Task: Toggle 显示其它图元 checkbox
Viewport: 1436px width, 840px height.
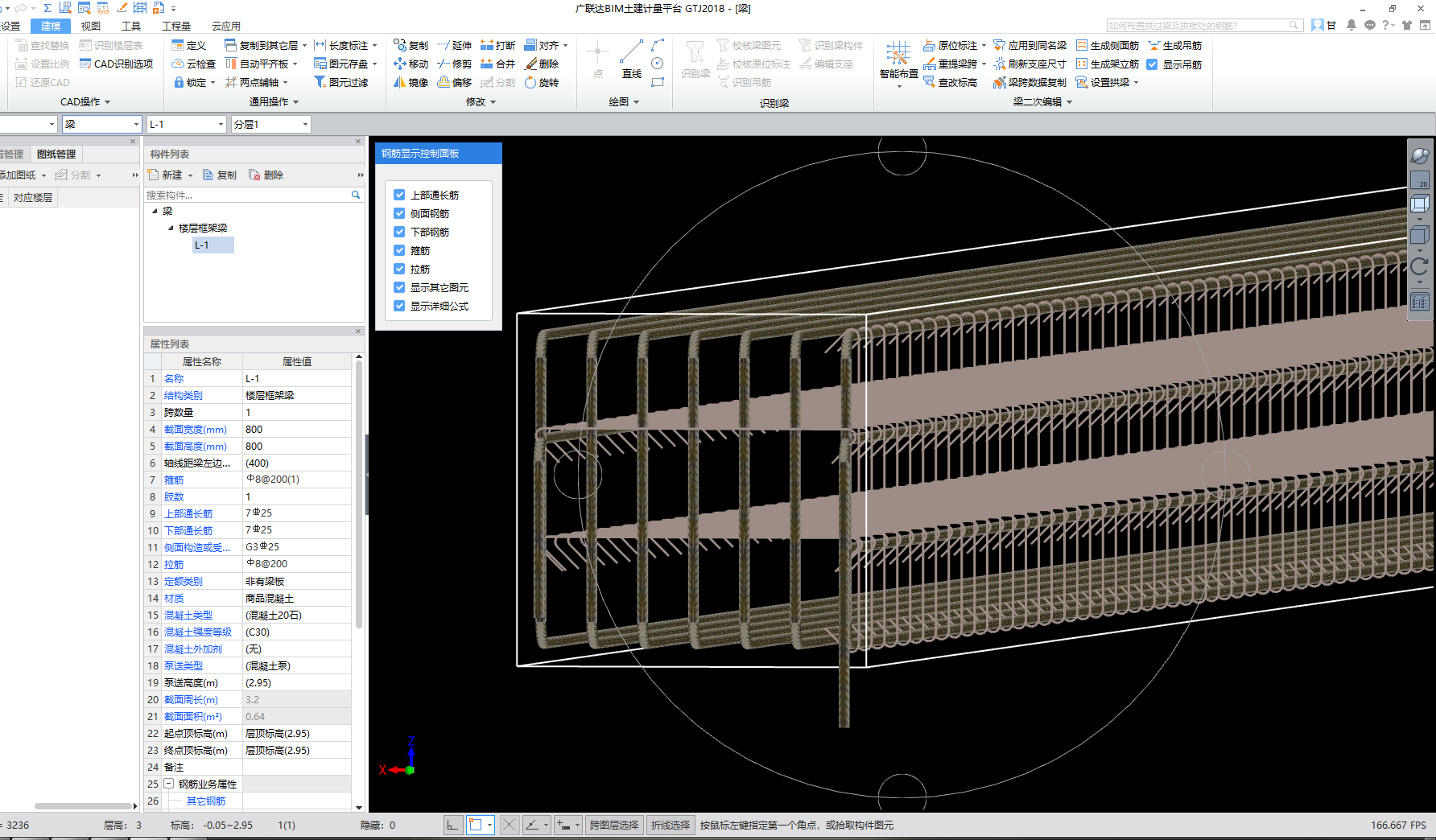Action: [399, 287]
